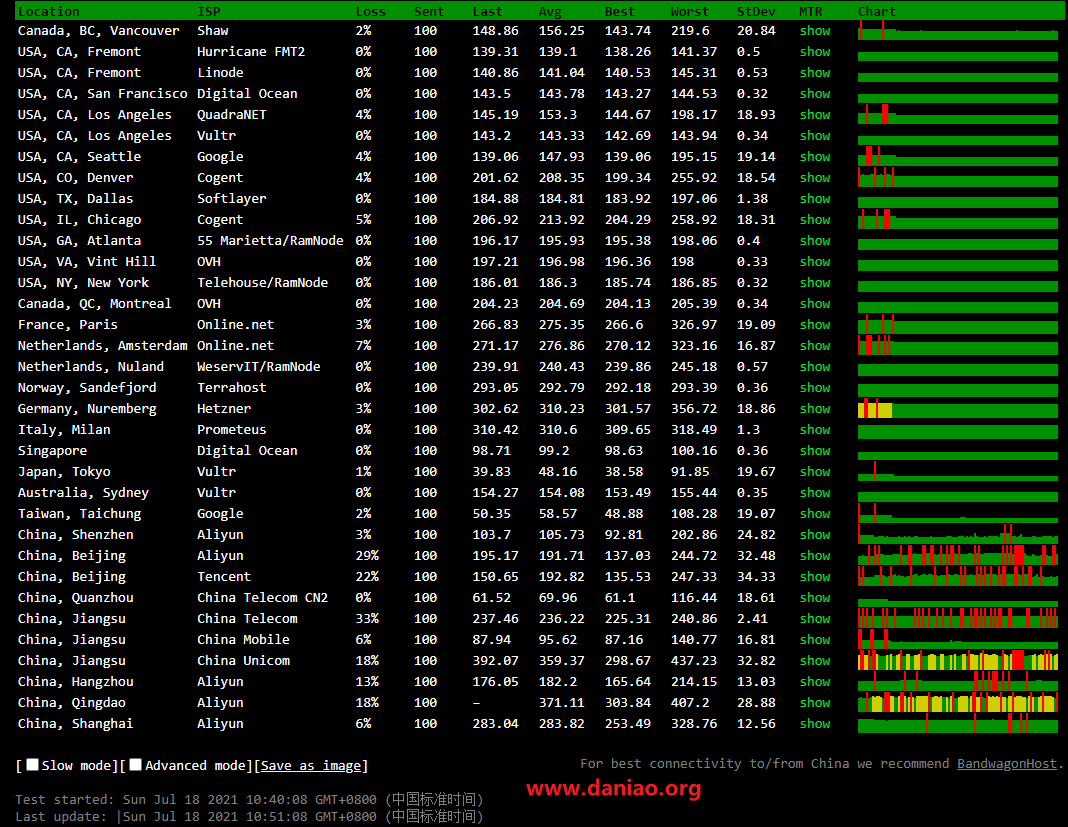Show MTR for Australia, Sydney row
Screen dimensions: 1068x827
point(815,493)
